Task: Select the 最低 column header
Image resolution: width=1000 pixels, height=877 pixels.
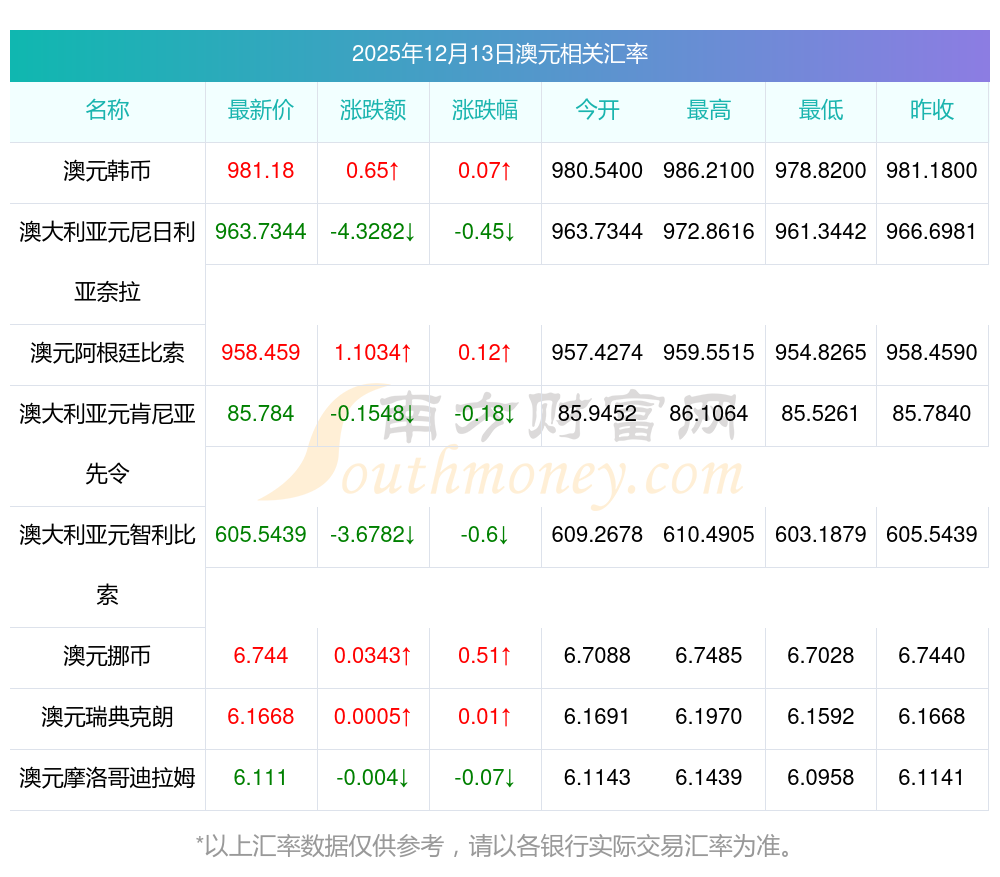Action: click(x=821, y=111)
